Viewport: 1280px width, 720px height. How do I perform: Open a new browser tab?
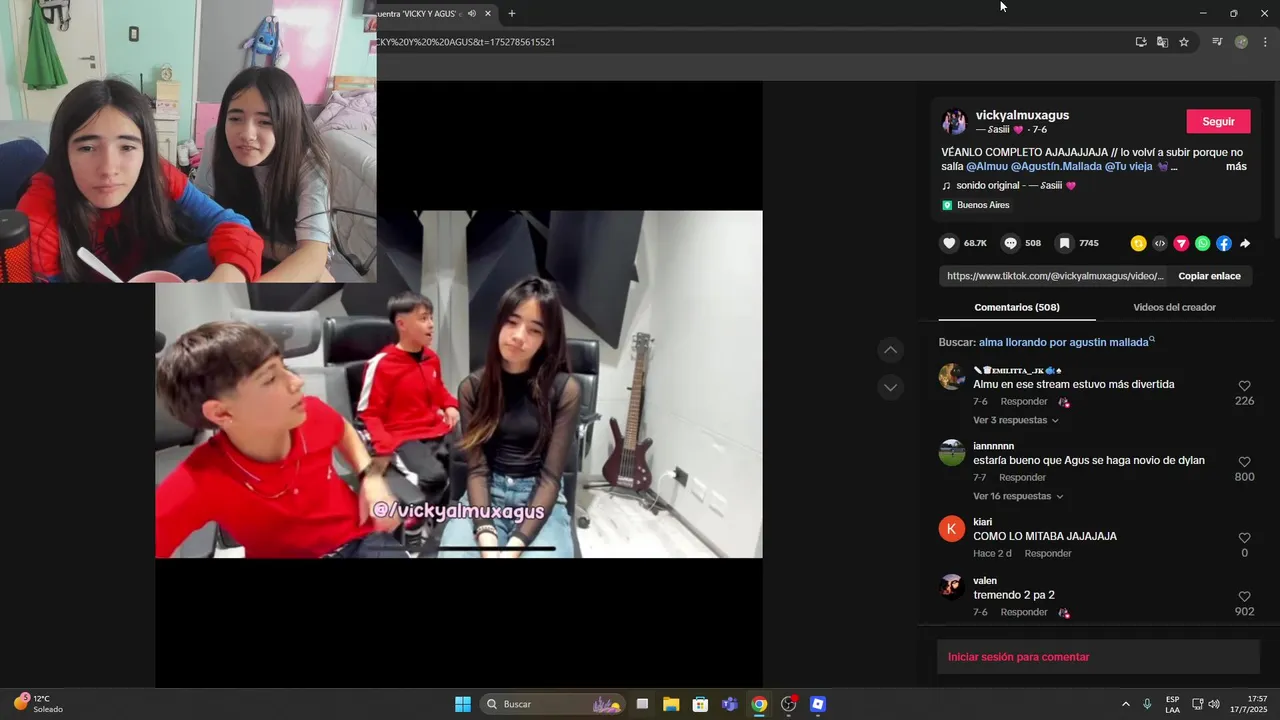512,14
